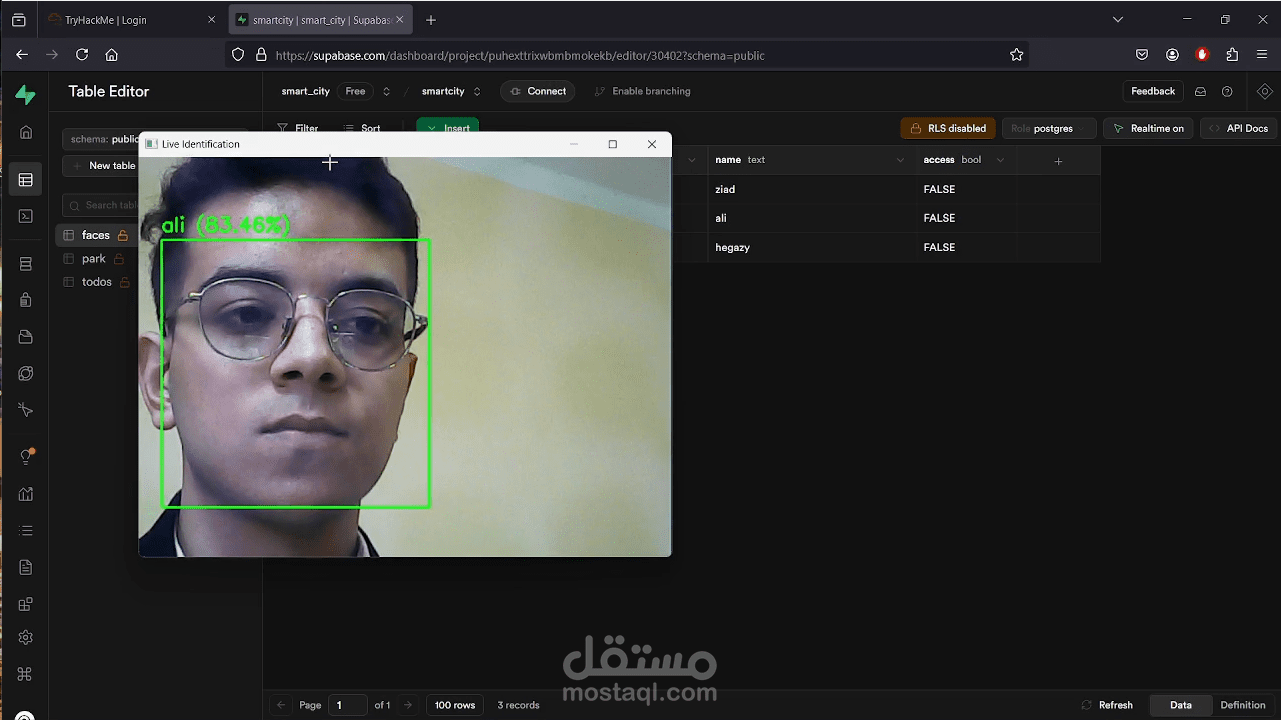Click the Firefox URL address bar
The image size is (1281, 720).
click(x=625, y=55)
